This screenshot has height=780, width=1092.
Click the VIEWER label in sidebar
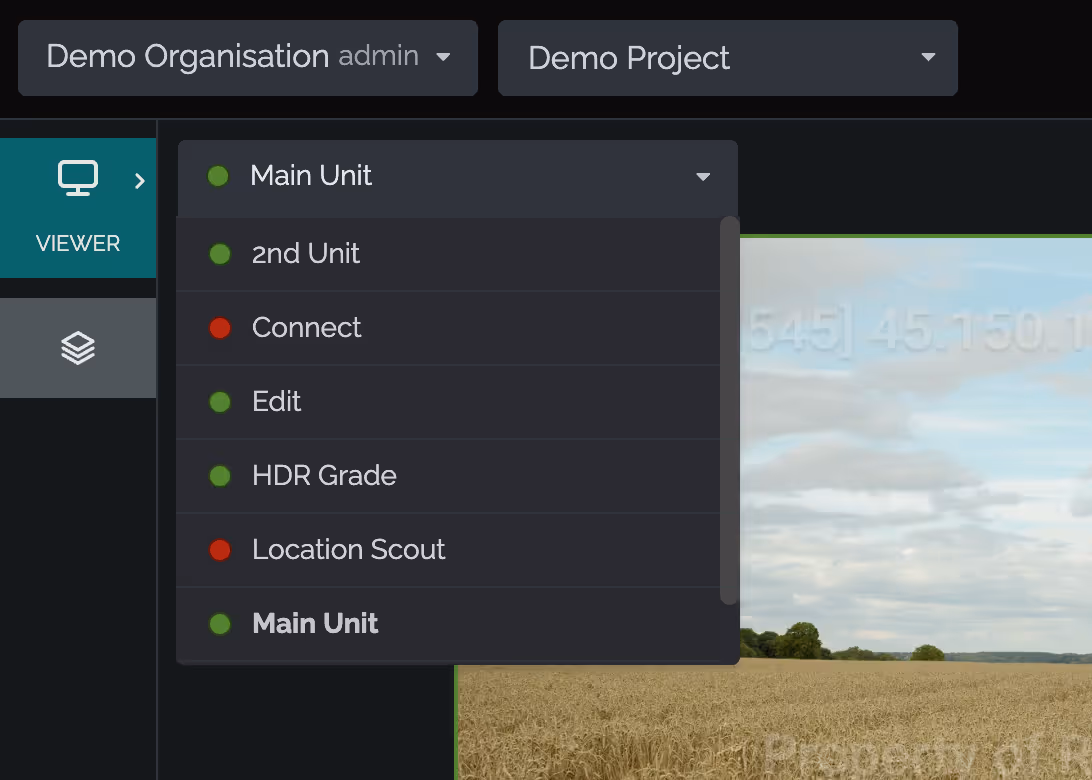pyautogui.click(x=78, y=244)
